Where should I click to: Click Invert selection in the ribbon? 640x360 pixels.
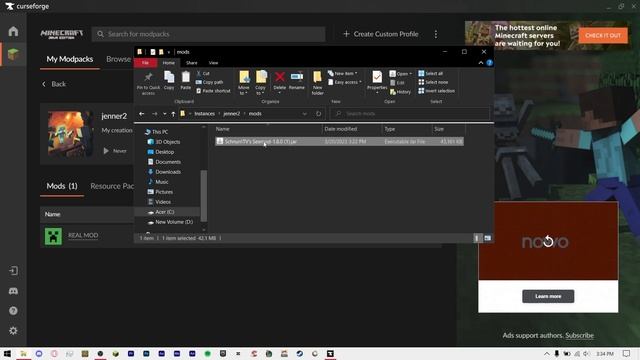click(x=436, y=91)
